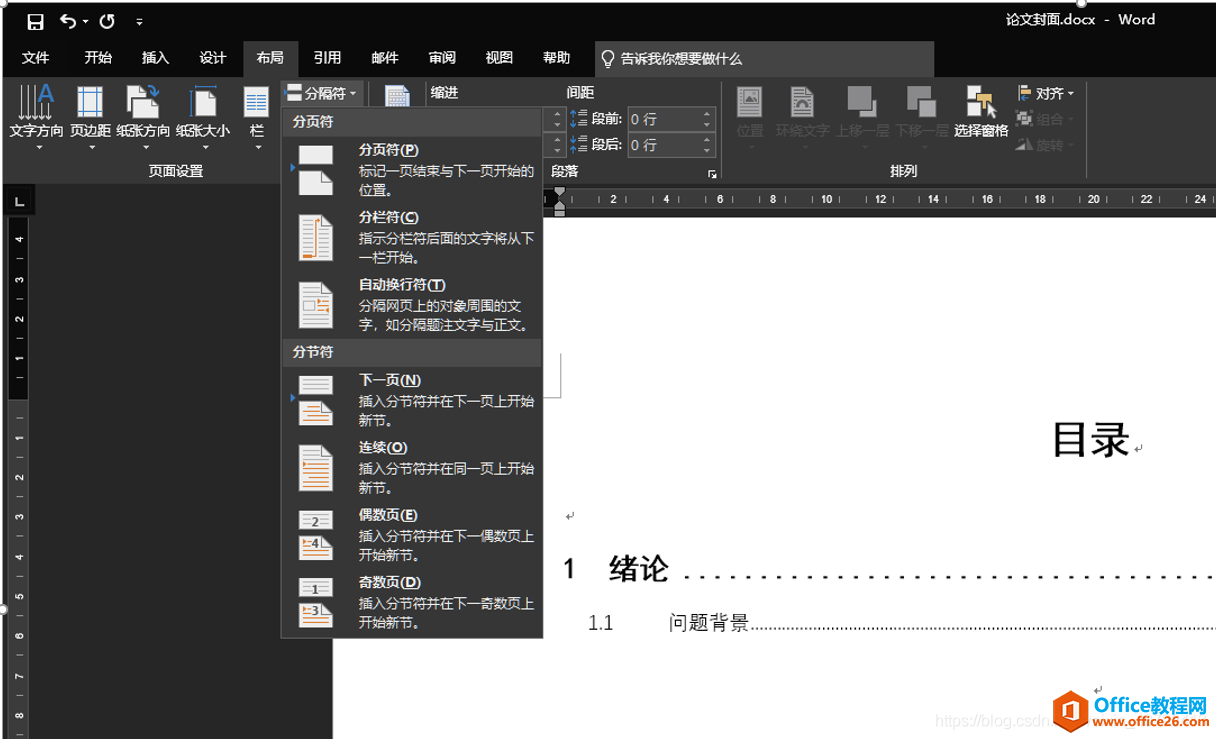Click the 纸张方向 orientation icon
This screenshot has width=1216, height=739.
pyautogui.click(x=143, y=102)
